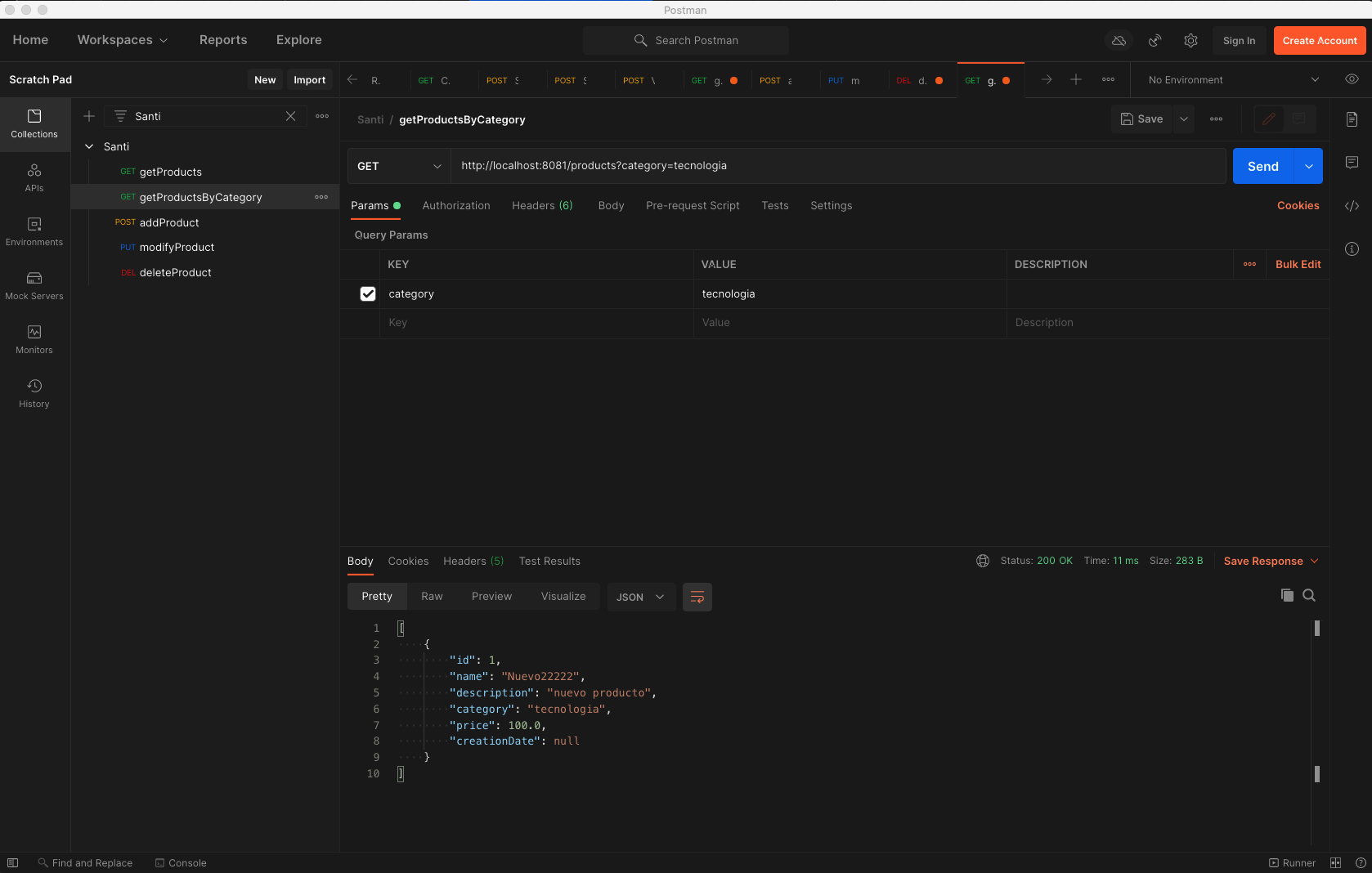The width and height of the screenshot is (1372, 873).
Task: Open the Collections sidebar panel
Action: click(34, 123)
